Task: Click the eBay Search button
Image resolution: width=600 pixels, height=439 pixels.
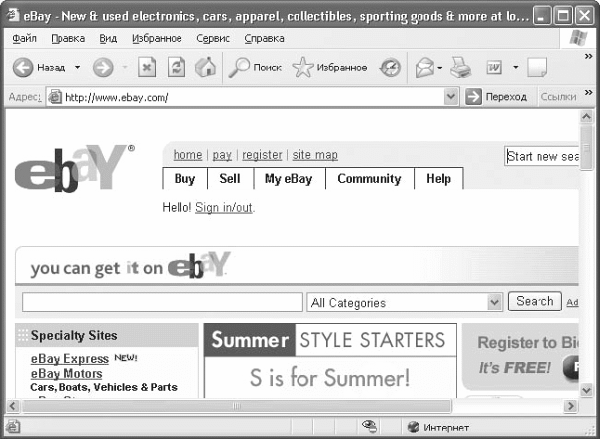Action: tap(535, 301)
